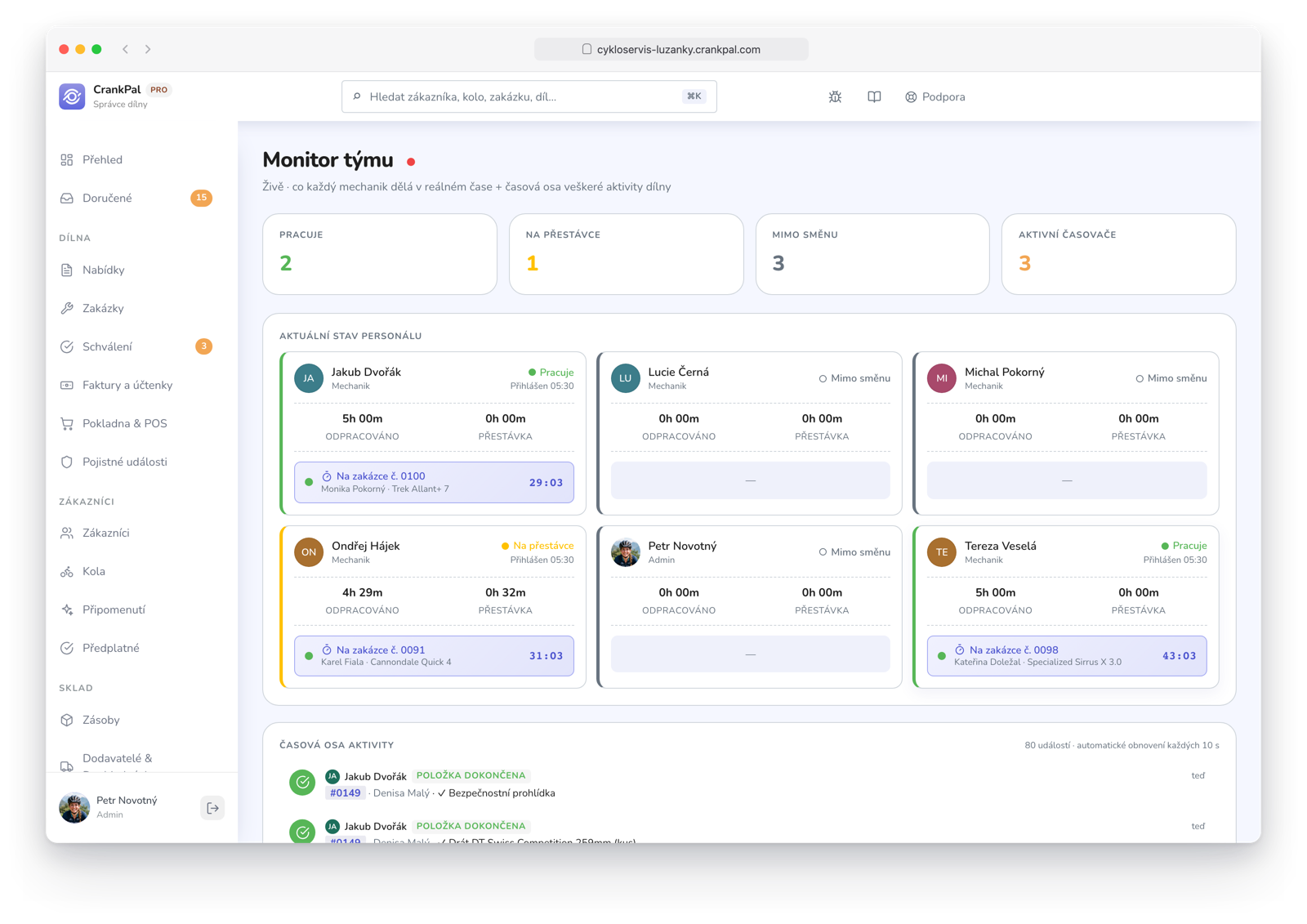Click the search field Hledat zákazníka
The height and width of the screenshot is (924, 1307).
coord(529,96)
